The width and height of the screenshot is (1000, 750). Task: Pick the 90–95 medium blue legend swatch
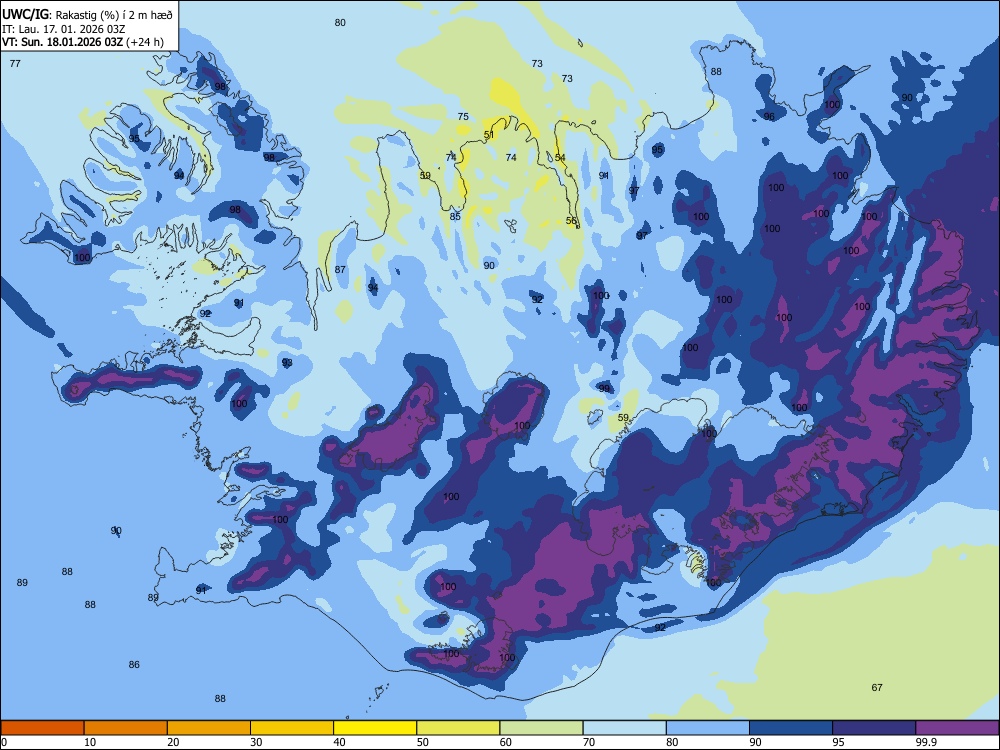(x=791, y=728)
